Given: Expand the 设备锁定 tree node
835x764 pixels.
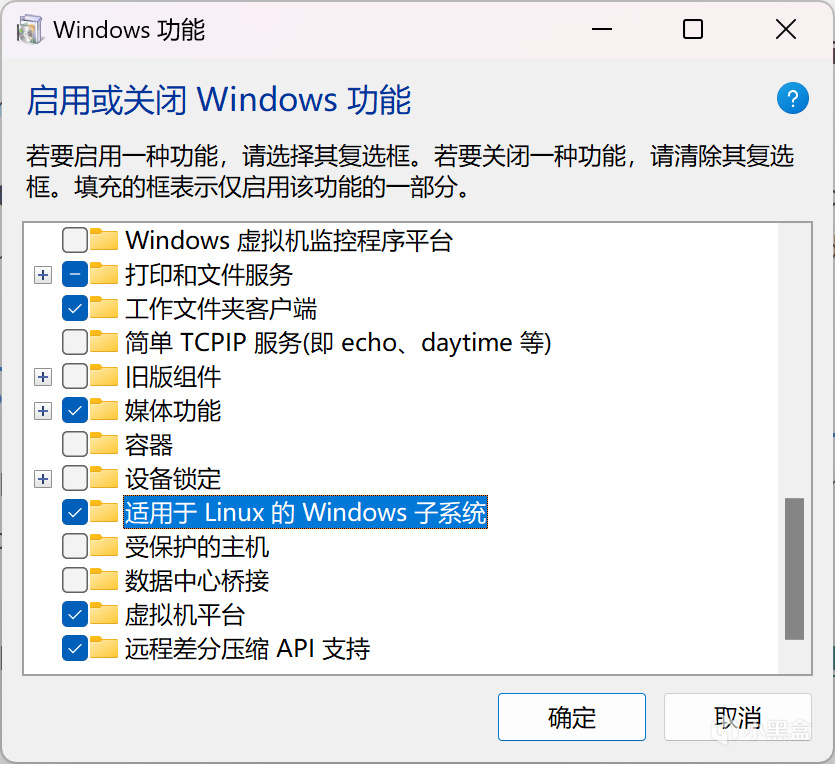Looking at the screenshot, I should pos(42,479).
